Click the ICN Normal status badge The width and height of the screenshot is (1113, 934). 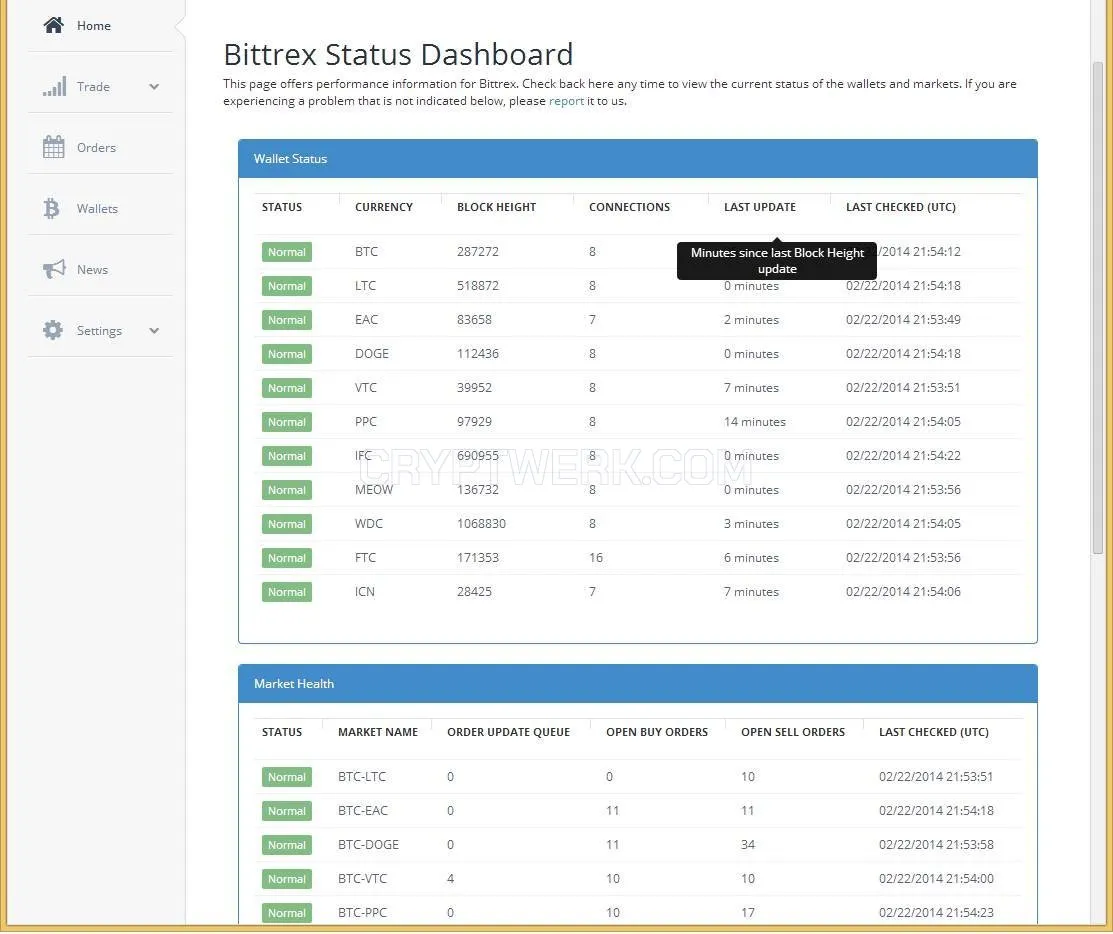[x=287, y=592]
